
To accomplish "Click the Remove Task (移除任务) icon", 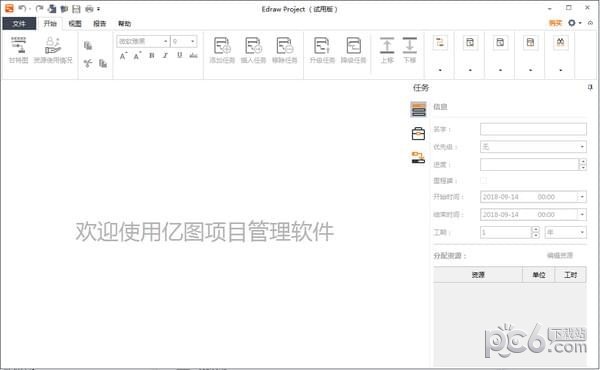I will point(285,50).
